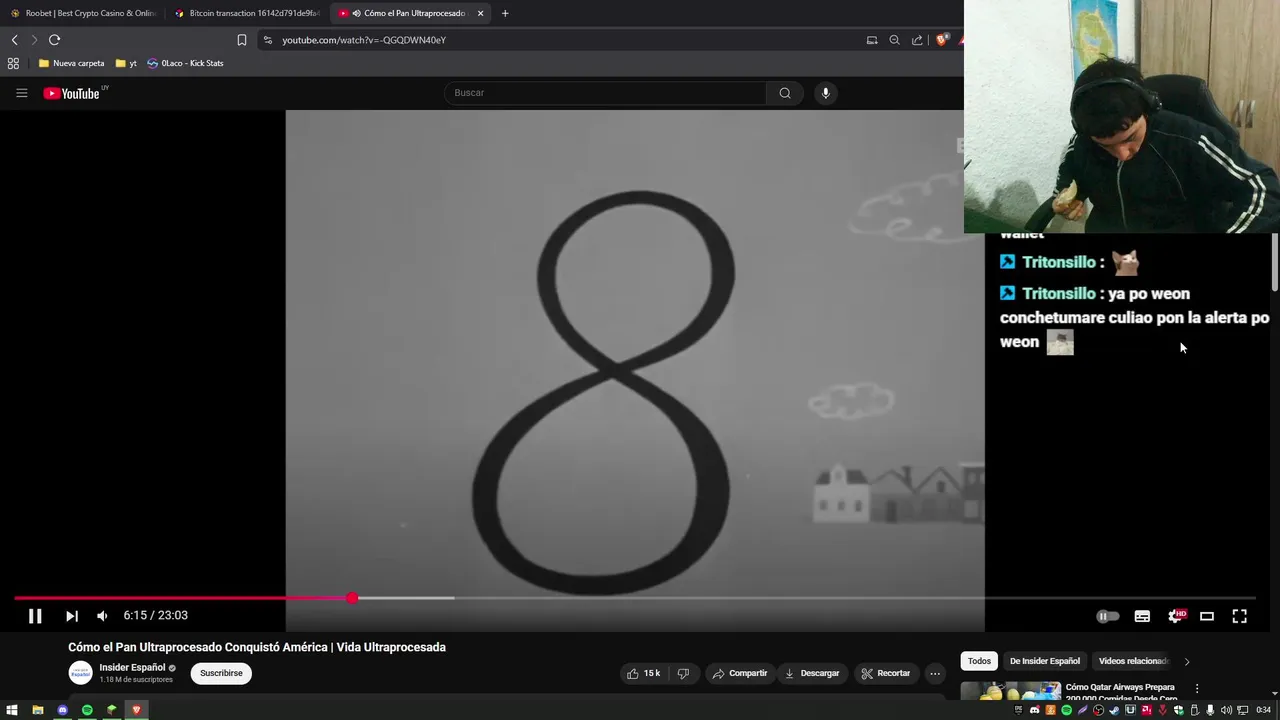This screenshot has height=720, width=1280.
Task: Focus the Buscar search field
Action: click(x=606, y=93)
